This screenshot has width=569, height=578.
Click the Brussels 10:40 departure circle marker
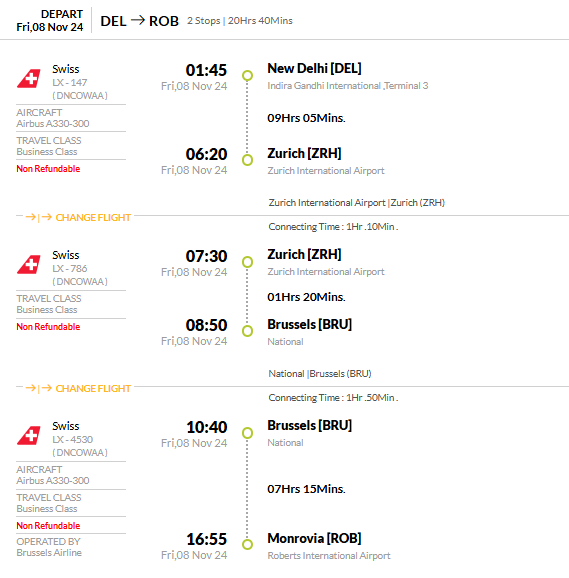pyautogui.click(x=247, y=433)
